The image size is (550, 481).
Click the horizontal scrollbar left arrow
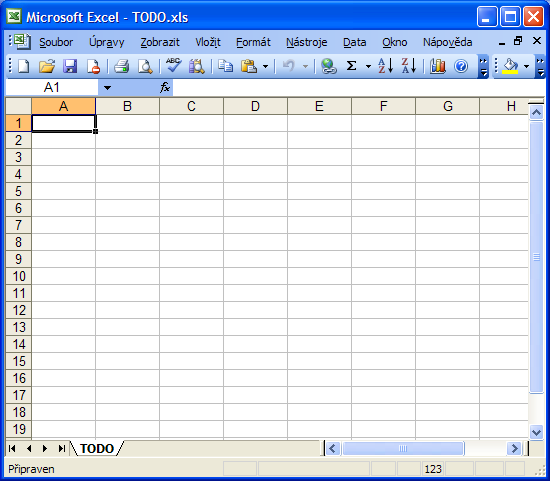[333, 448]
